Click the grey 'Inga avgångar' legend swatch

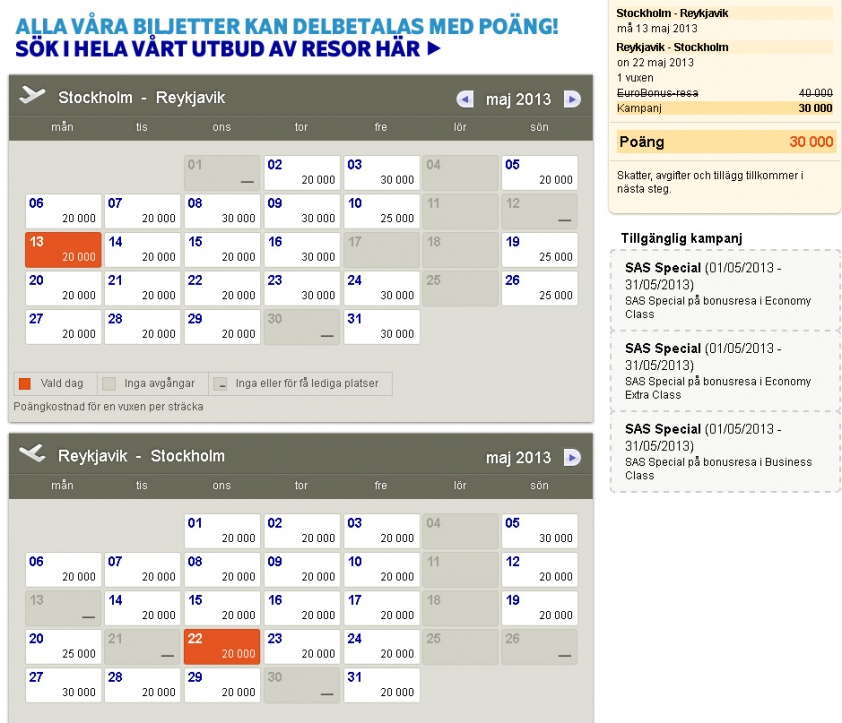pyautogui.click(x=109, y=384)
